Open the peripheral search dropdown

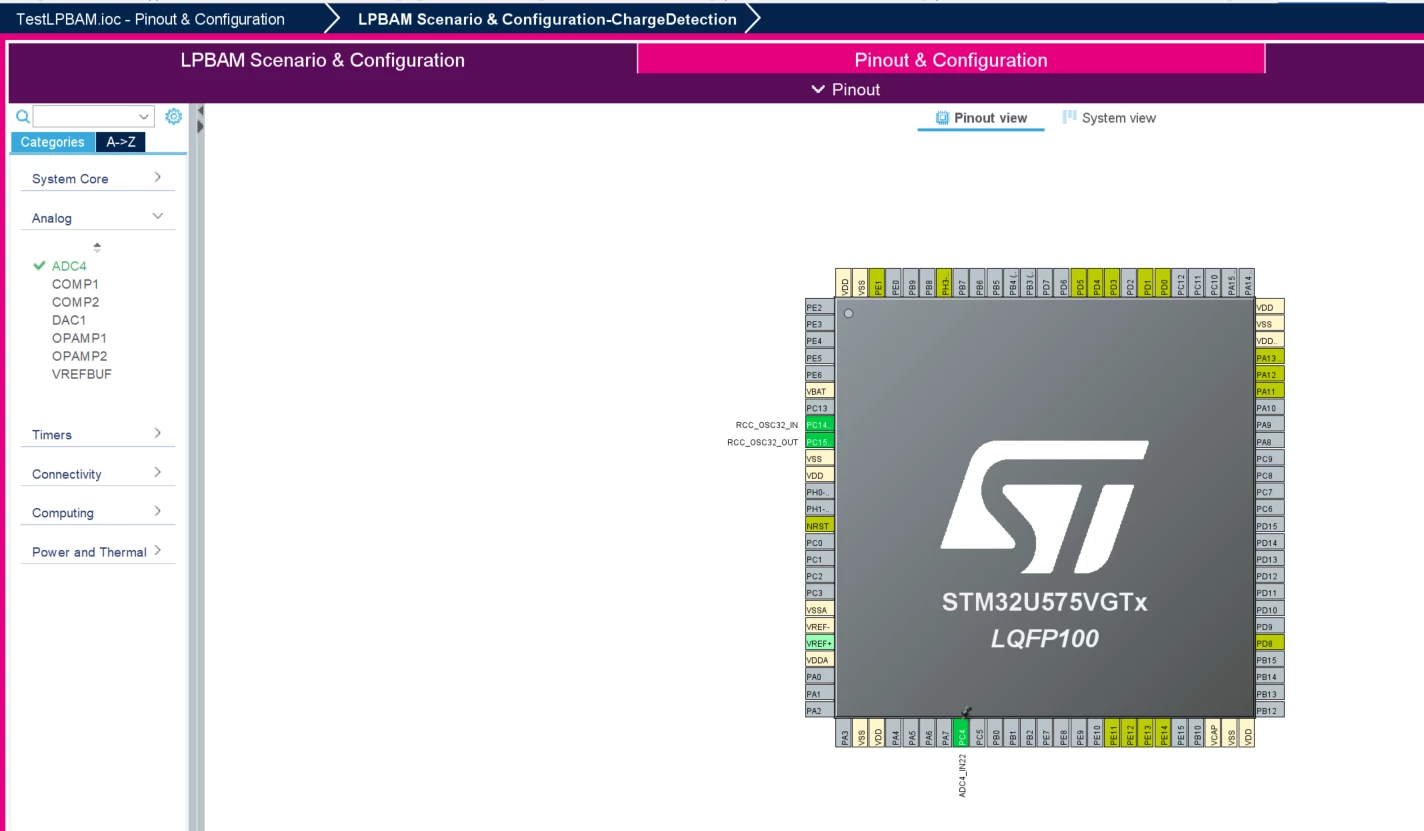pyautogui.click(x=145, y=116)
